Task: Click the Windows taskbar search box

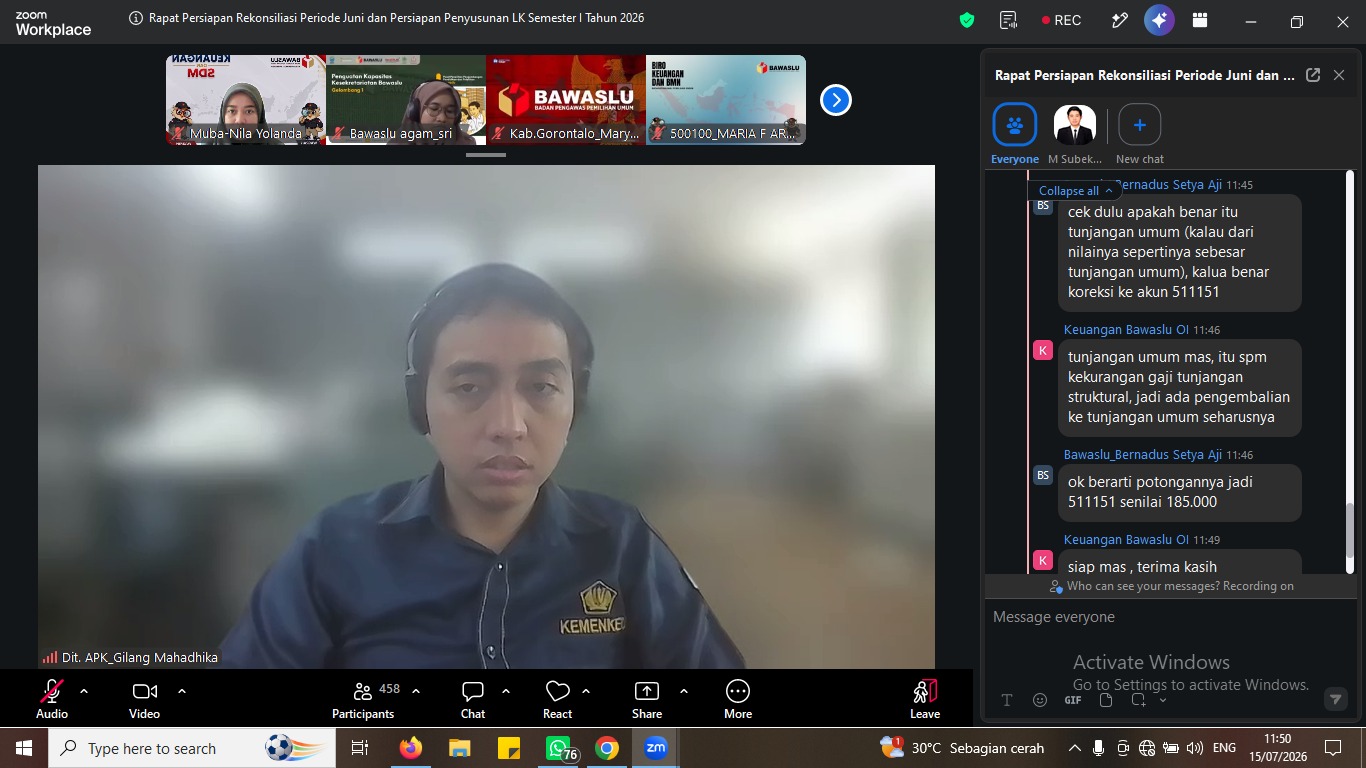Action: click(190, 748)
